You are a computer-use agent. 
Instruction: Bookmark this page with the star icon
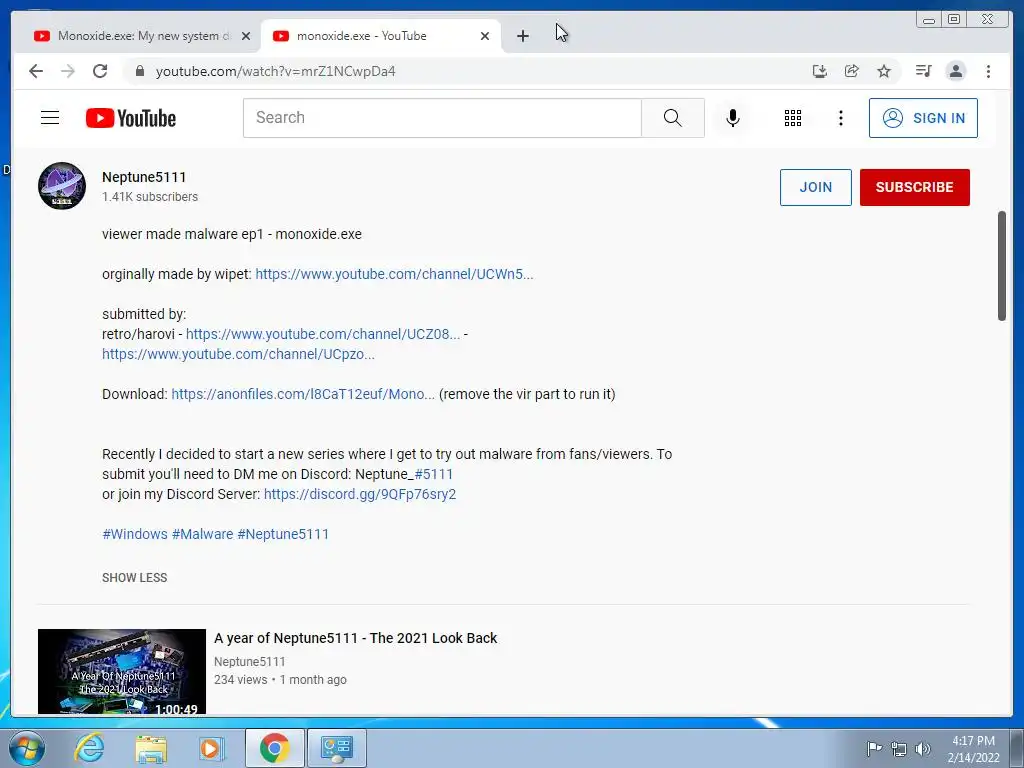[884, 71]
